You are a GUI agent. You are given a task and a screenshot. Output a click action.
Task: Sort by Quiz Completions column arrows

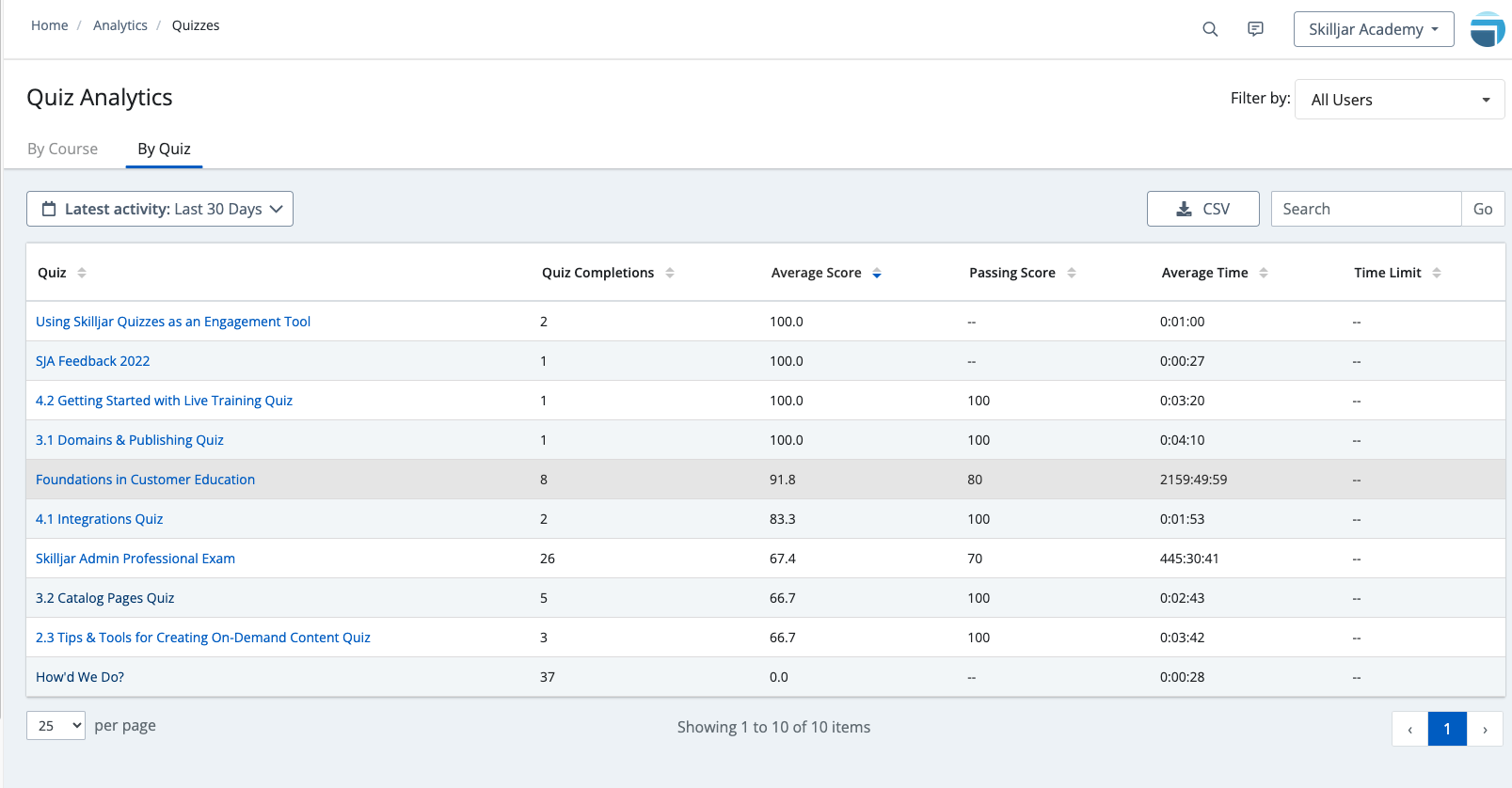670,273
